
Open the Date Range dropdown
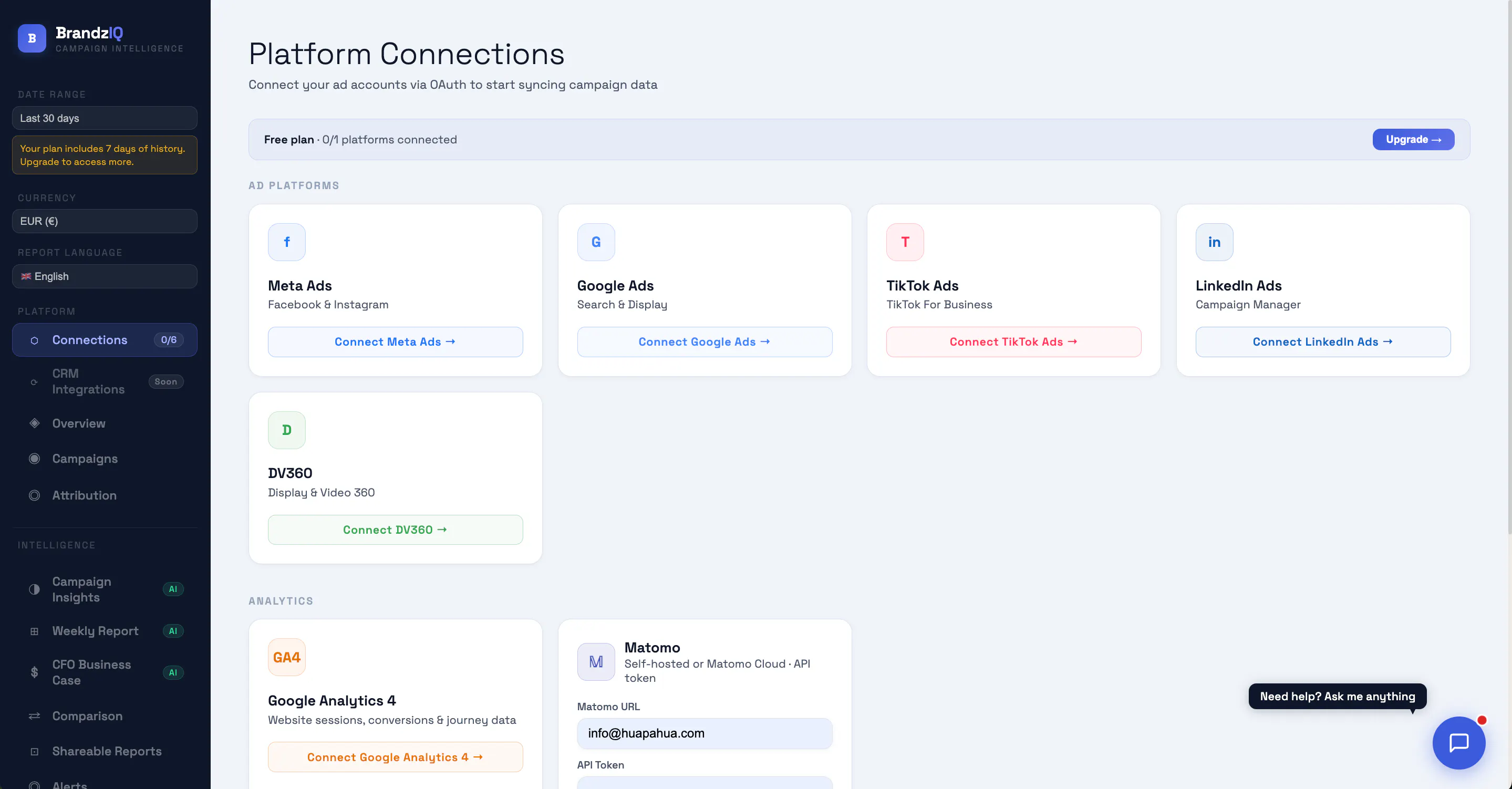point(105,118)
